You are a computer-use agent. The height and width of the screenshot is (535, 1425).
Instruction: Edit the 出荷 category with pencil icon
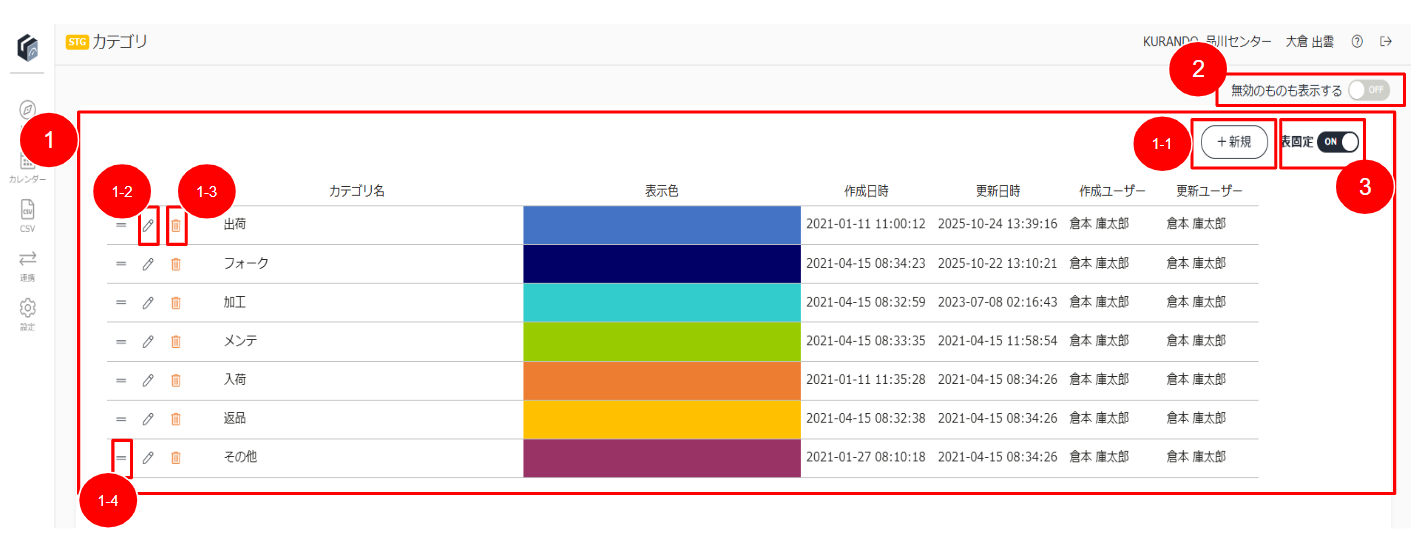click(148, 225)
